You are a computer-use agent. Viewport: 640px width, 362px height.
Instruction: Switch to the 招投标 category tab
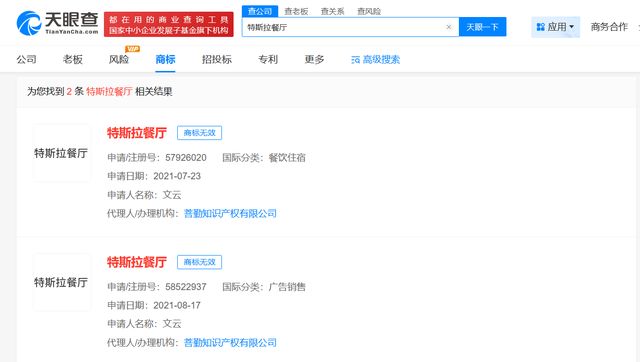coord(217,60)
